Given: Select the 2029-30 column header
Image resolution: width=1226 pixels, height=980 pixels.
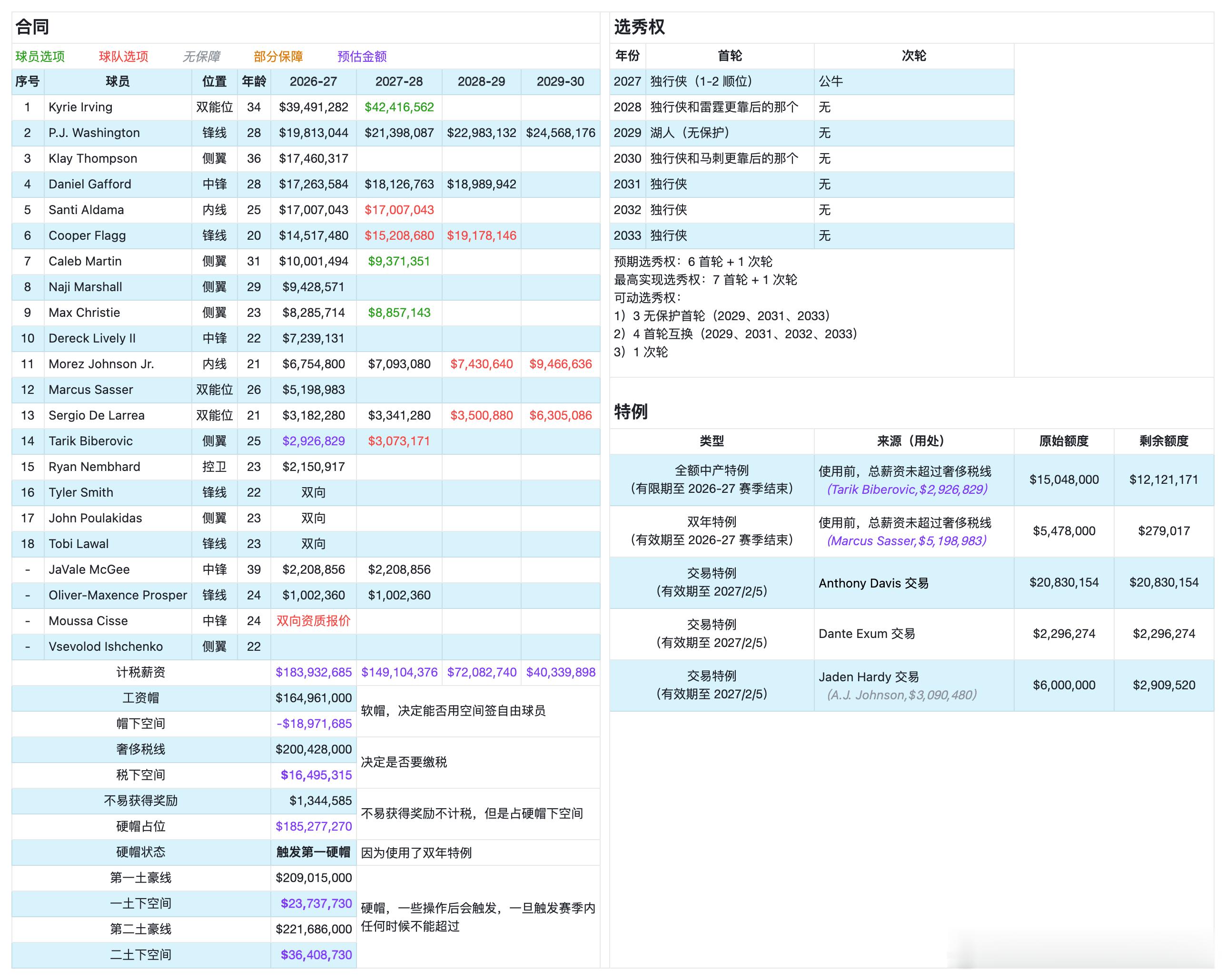Looking at the screenshot, I should pyautogui.click(x=560, y=81).
